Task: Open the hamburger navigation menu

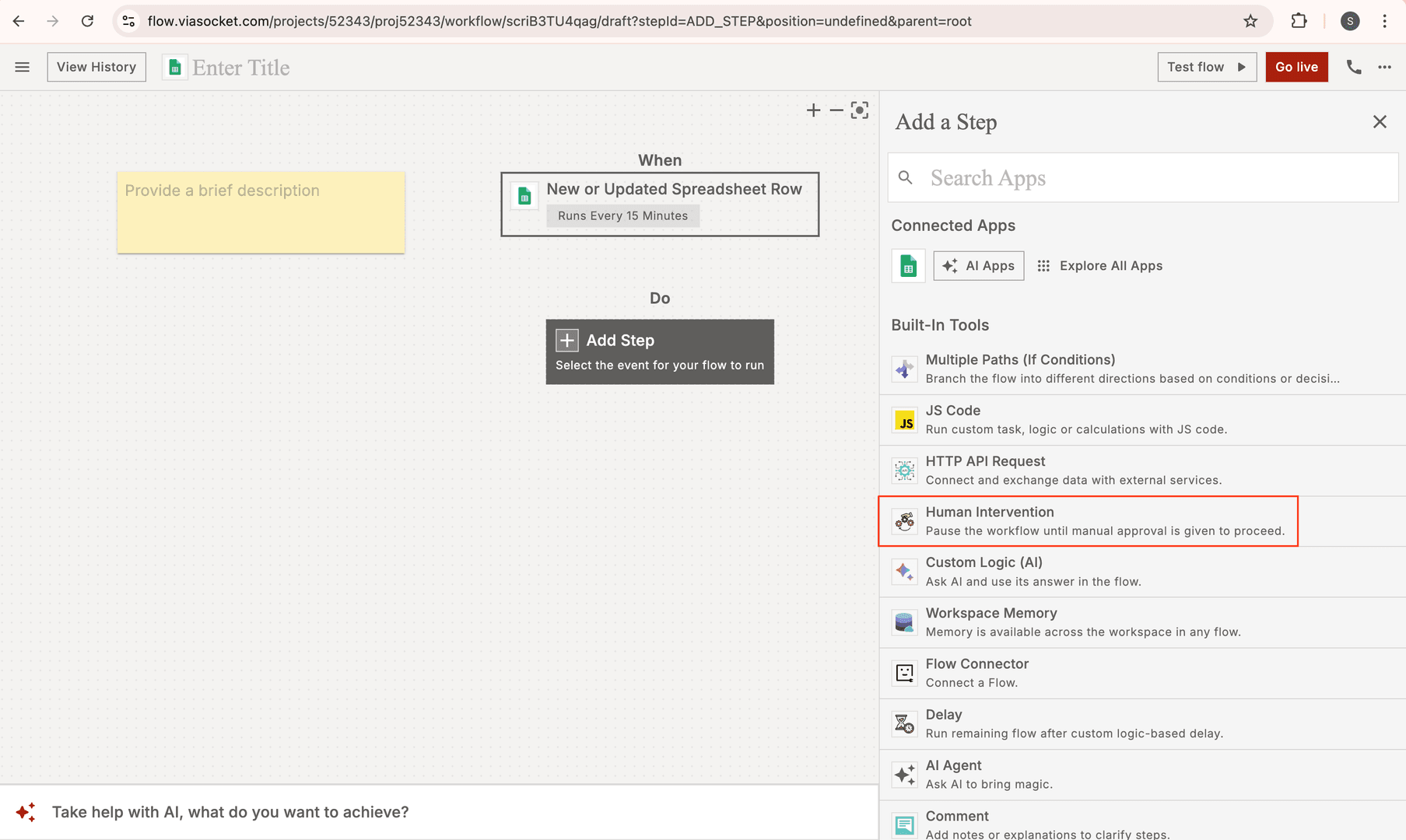Action: 22,67
